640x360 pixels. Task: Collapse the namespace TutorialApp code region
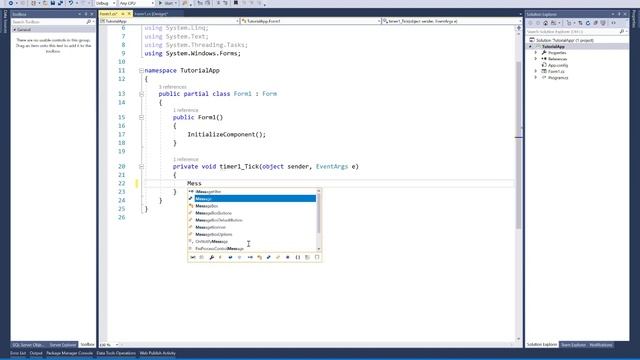[141, 71]
